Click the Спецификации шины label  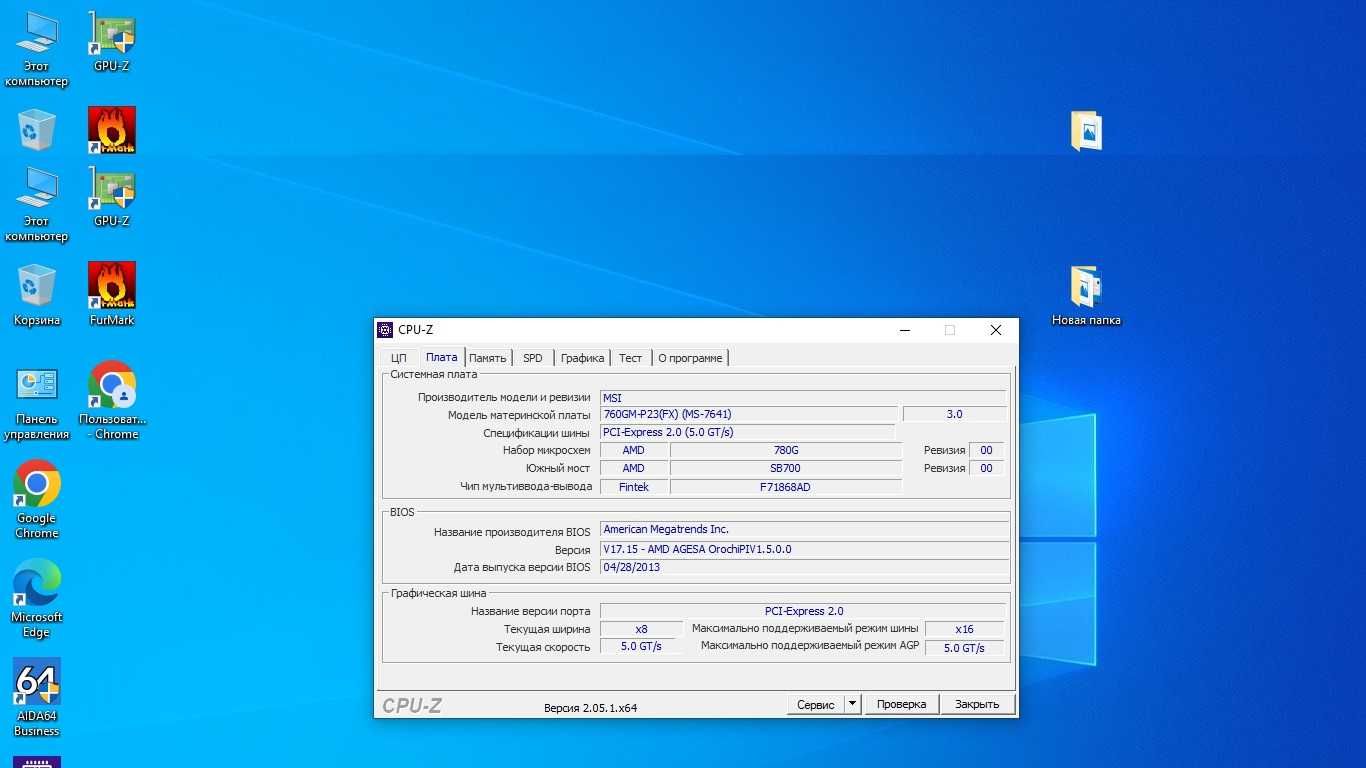pos(536,433)
